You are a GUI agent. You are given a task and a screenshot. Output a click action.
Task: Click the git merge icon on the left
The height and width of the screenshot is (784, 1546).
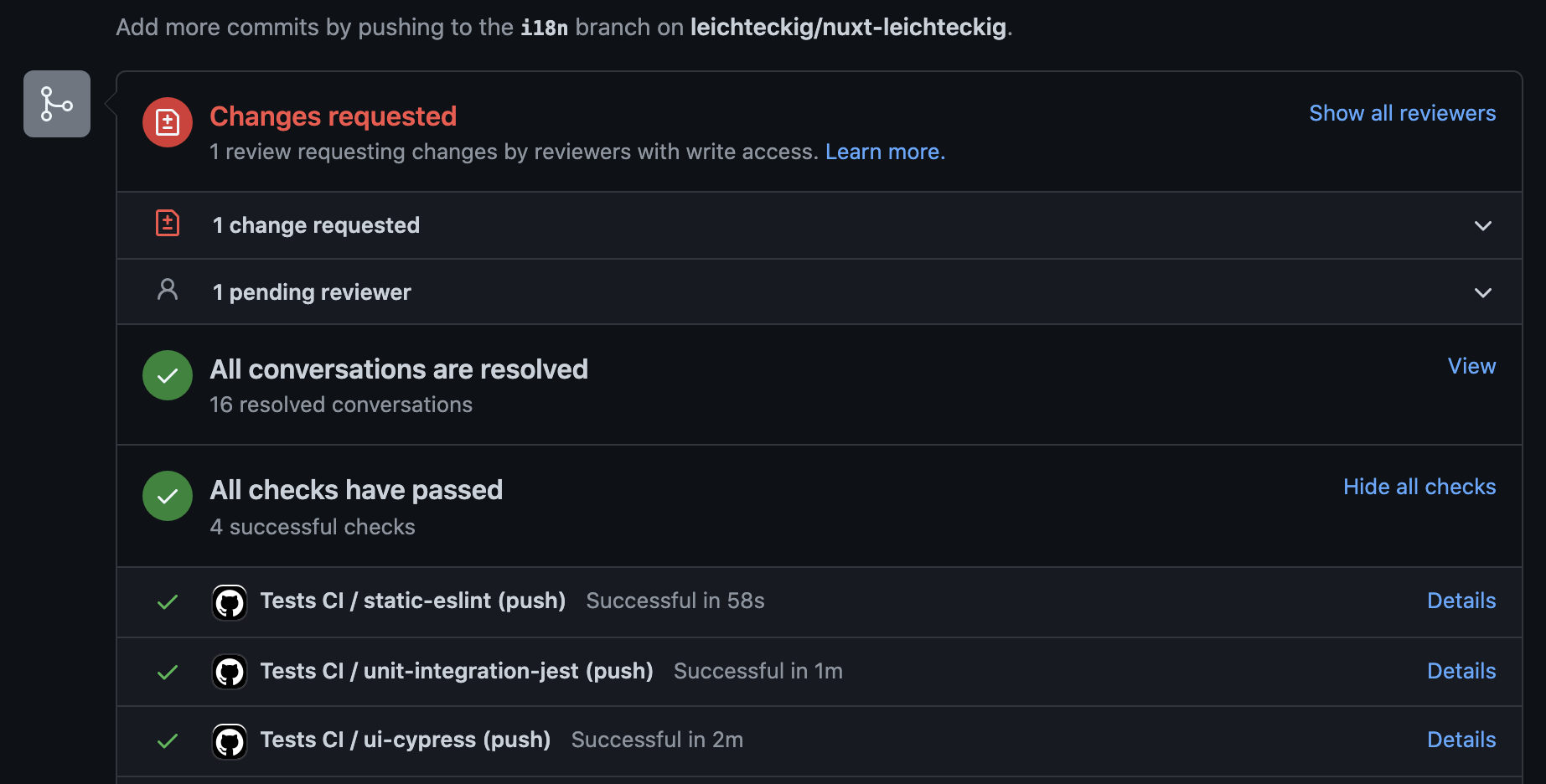(56, 103)
